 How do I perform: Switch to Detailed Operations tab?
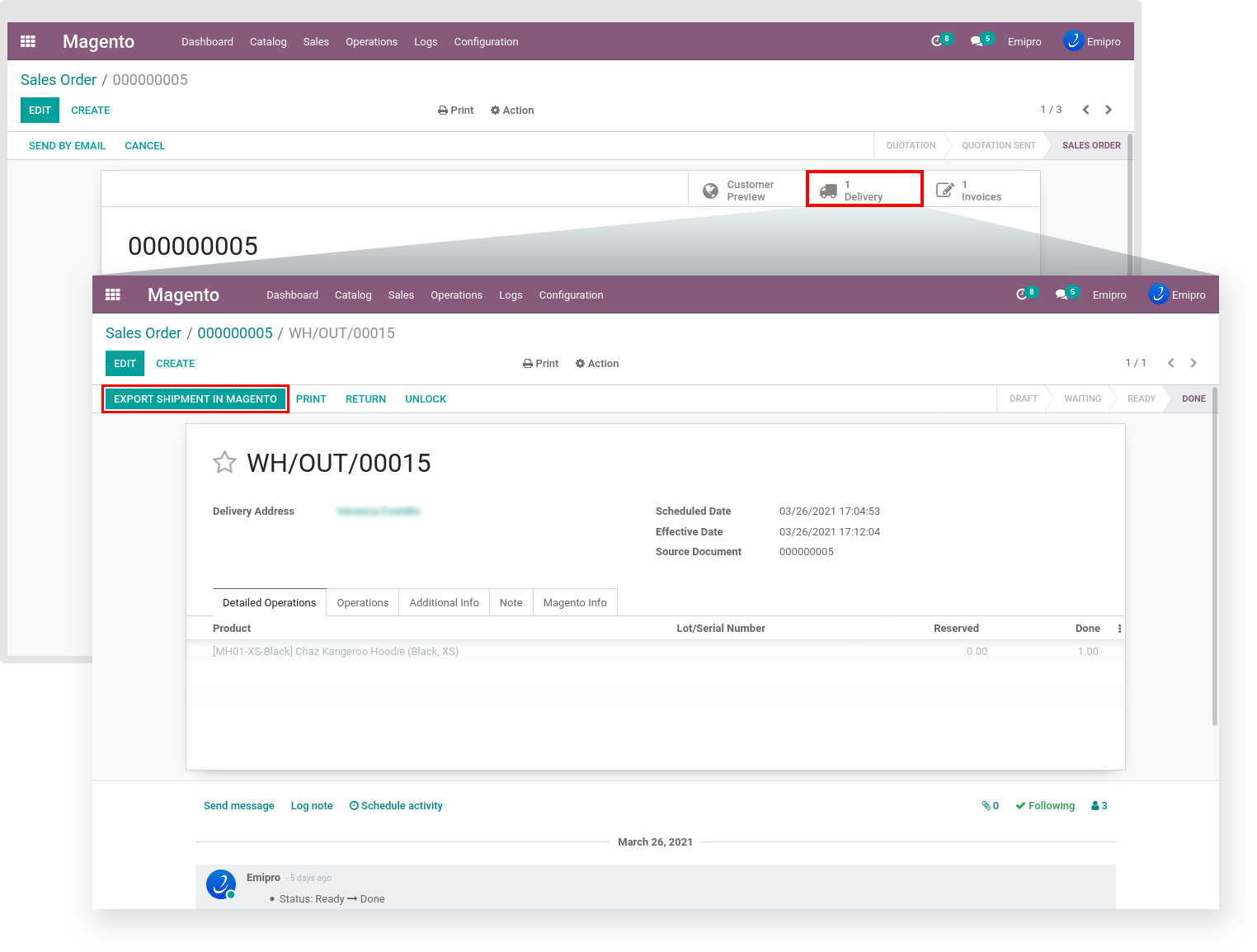(x=269, y=603)
